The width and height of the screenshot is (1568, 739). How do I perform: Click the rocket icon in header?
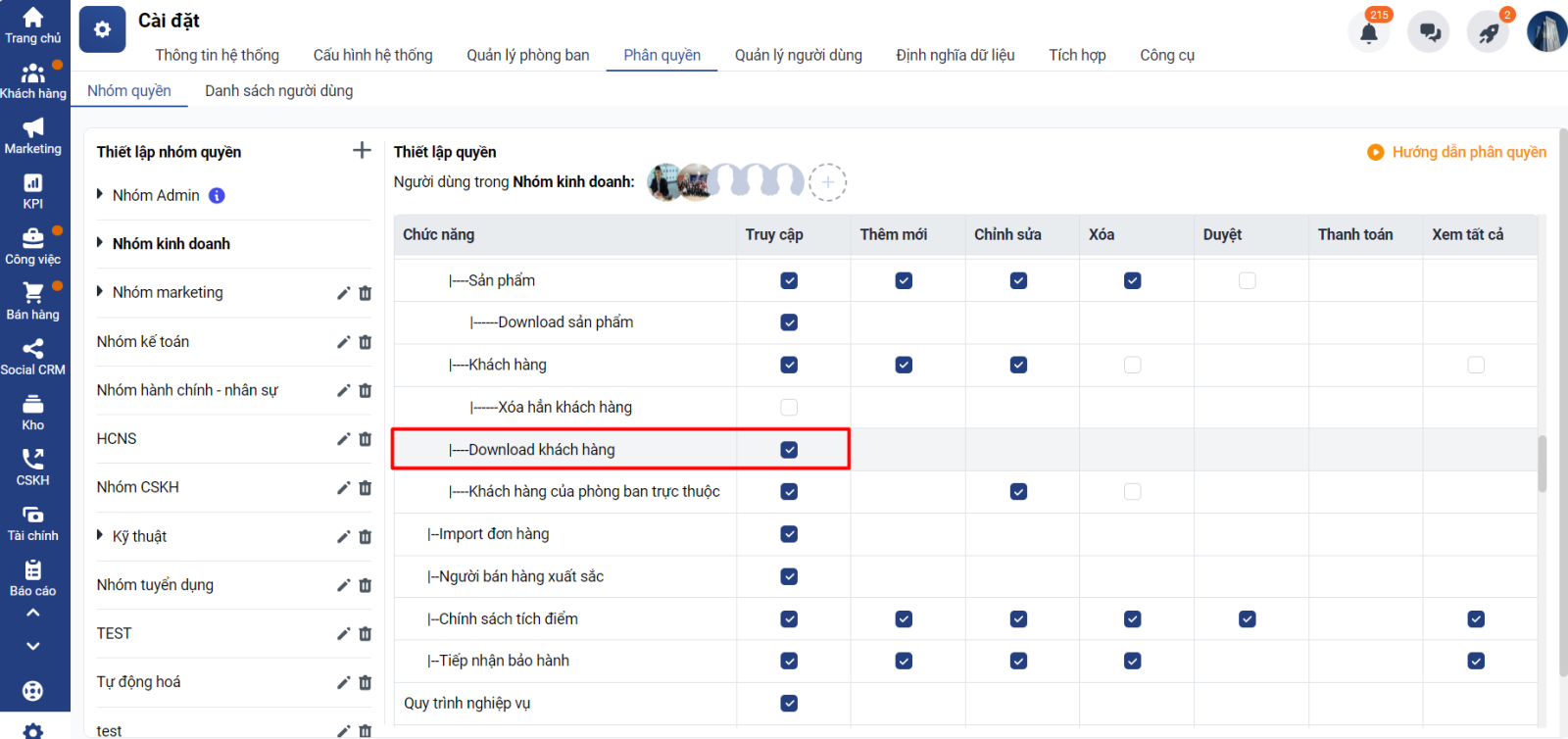[1488, 32]
